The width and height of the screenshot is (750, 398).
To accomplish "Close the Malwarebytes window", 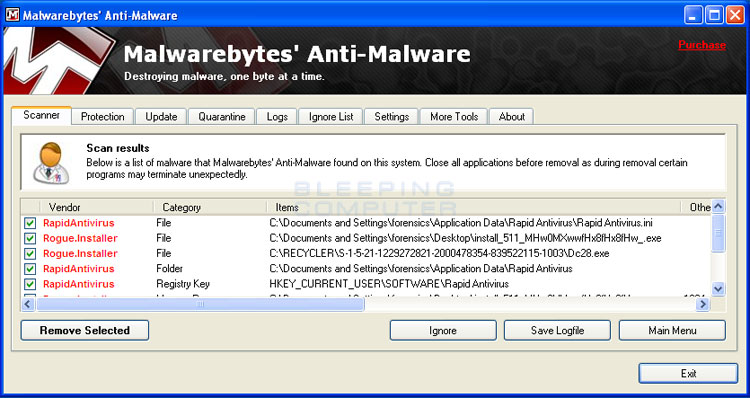I will 735,15.
